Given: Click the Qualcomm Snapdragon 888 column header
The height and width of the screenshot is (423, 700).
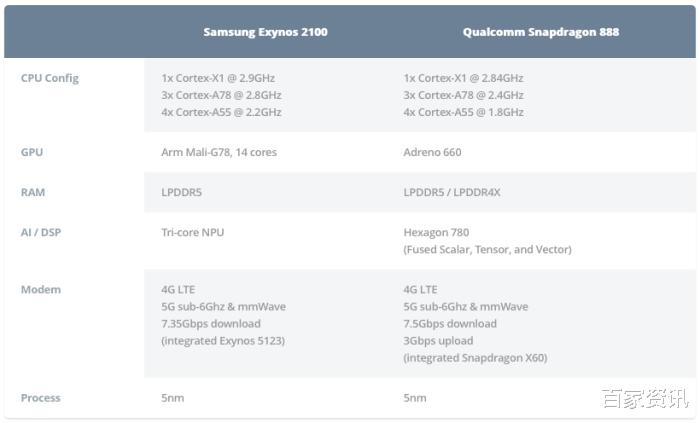Looking at the screenshot, I should click(541, 32).
